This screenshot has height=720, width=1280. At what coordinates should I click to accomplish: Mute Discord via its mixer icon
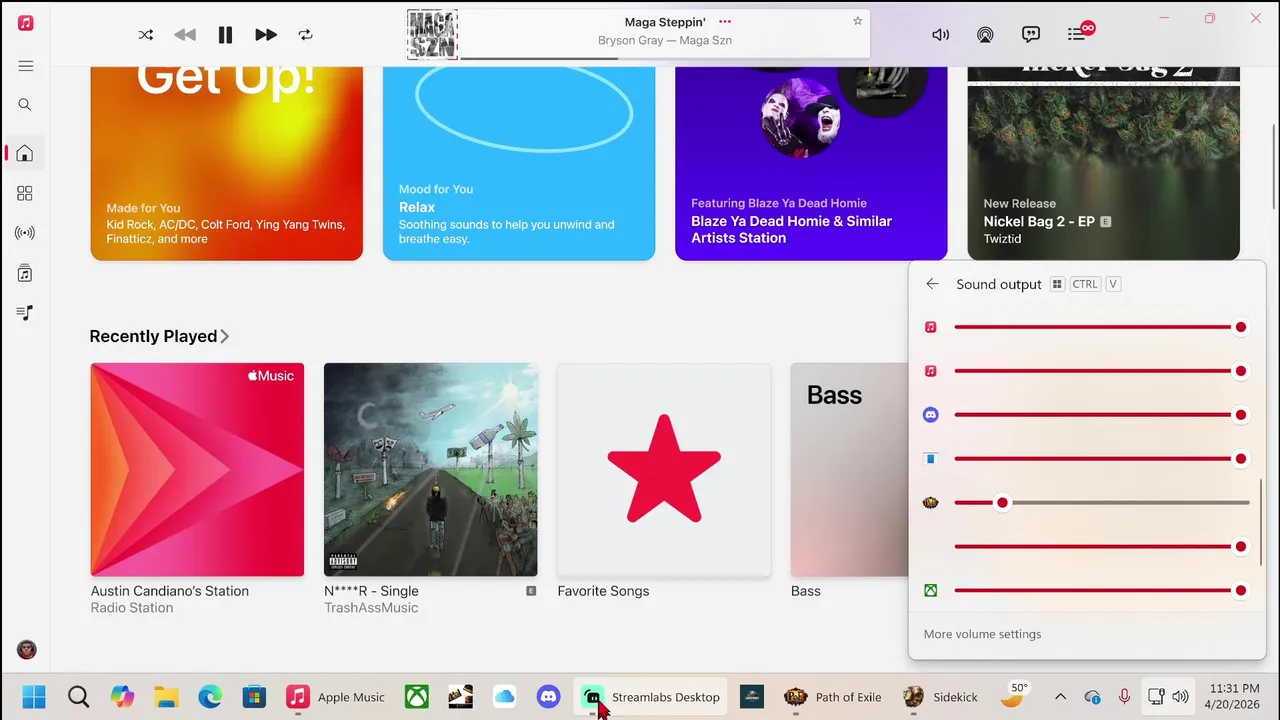pos(931,415)
